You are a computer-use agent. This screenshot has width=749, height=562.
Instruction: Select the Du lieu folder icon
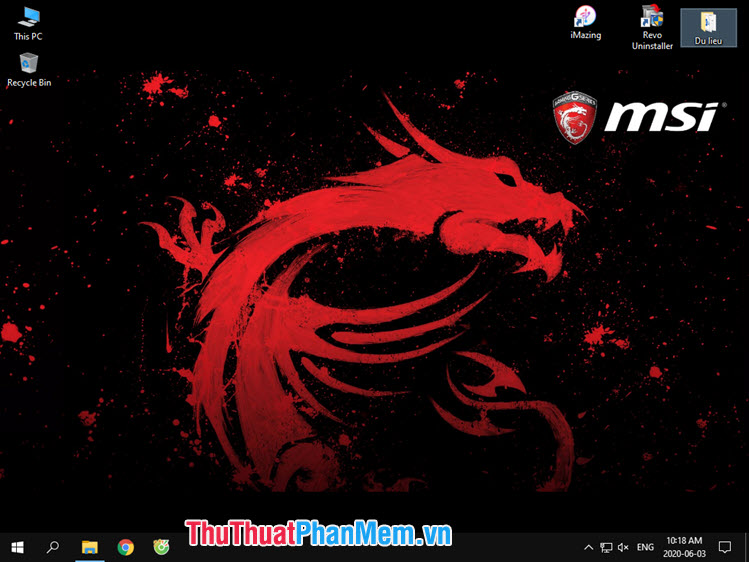click(708, 28)
